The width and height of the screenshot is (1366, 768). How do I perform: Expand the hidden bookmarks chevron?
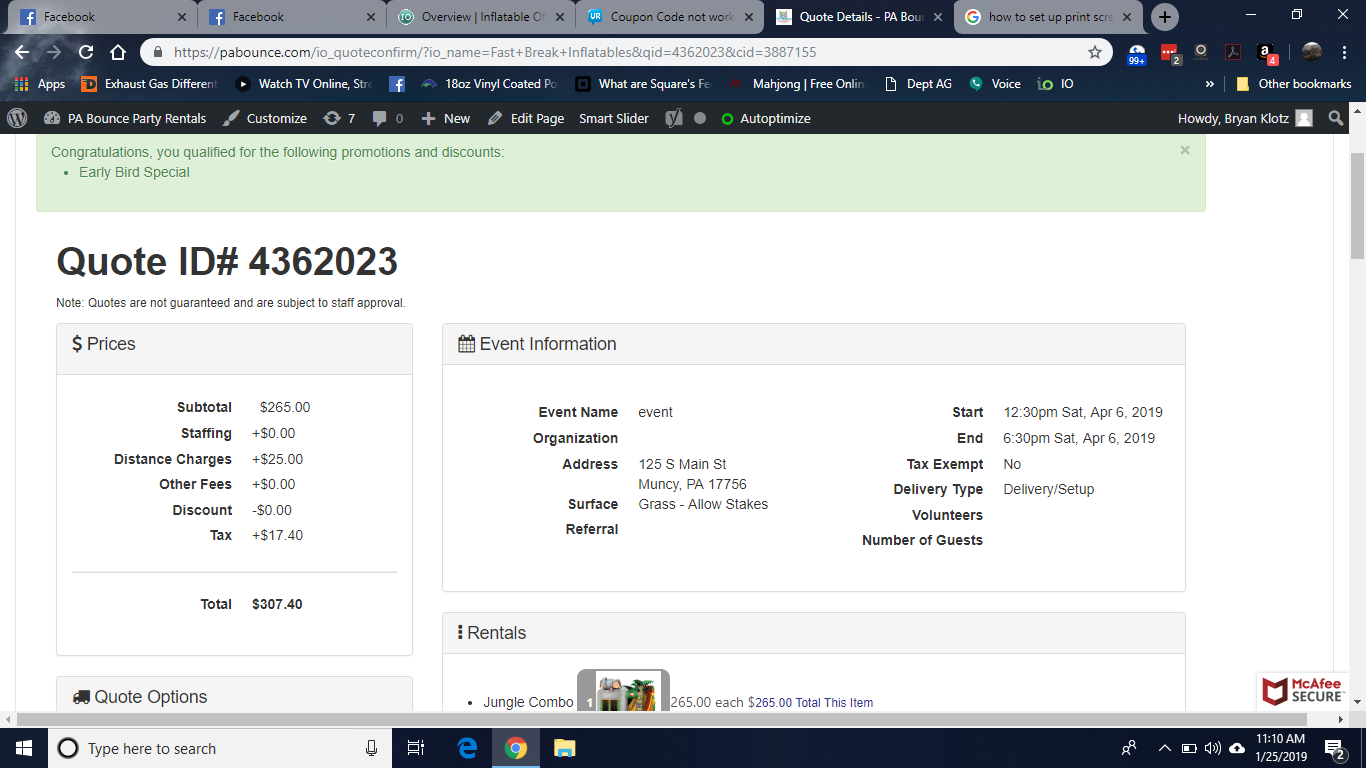point(1209,84)
